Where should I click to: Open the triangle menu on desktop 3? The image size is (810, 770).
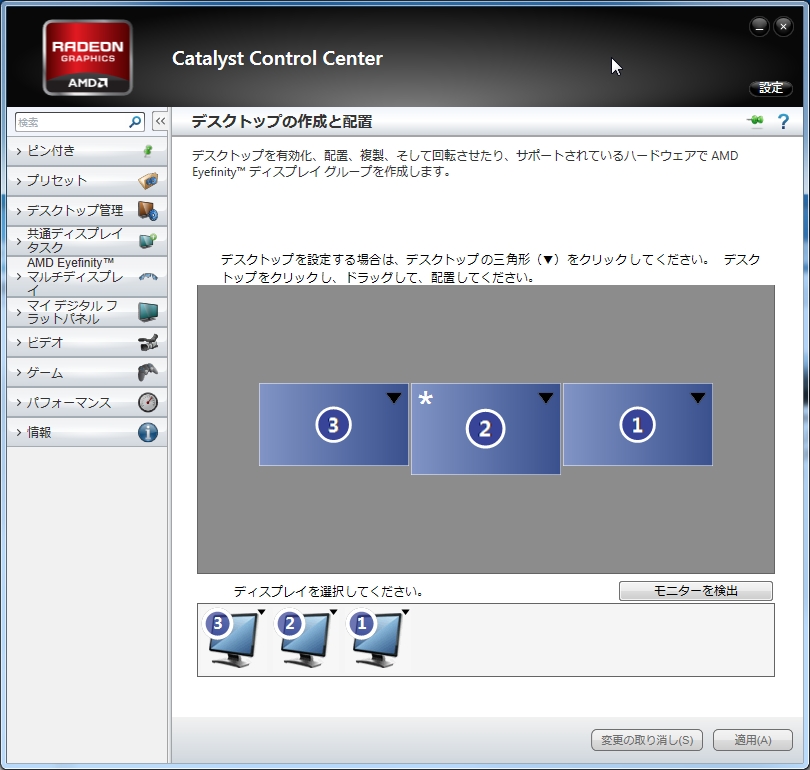[394, 398]
